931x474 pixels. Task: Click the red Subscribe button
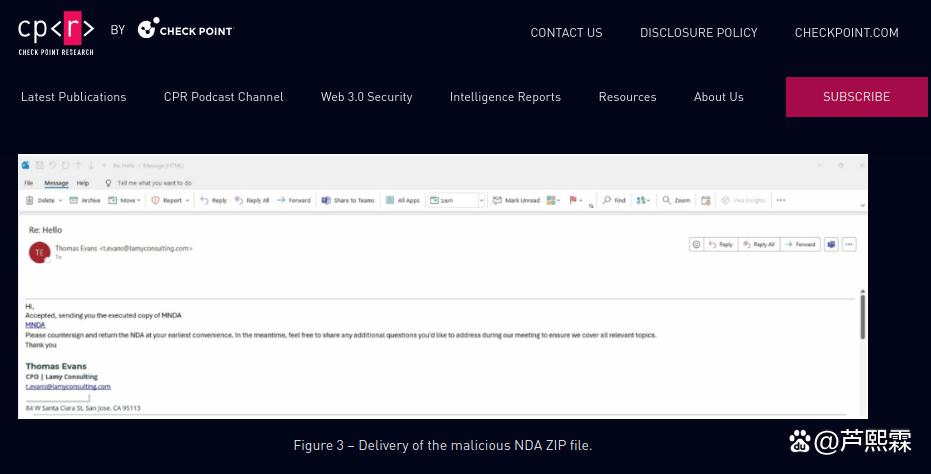point(856,97)
